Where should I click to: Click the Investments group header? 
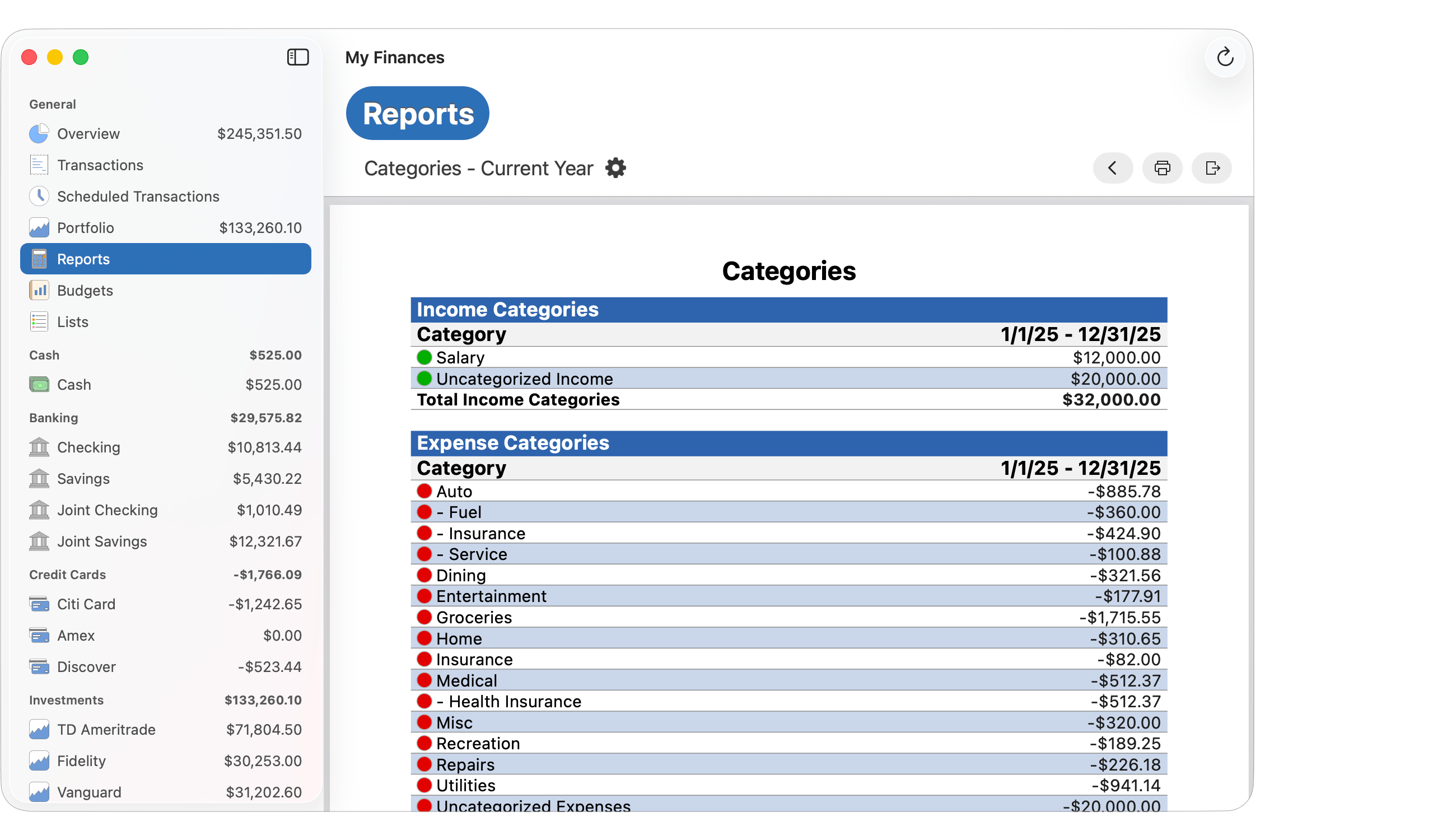pos(66,700)
